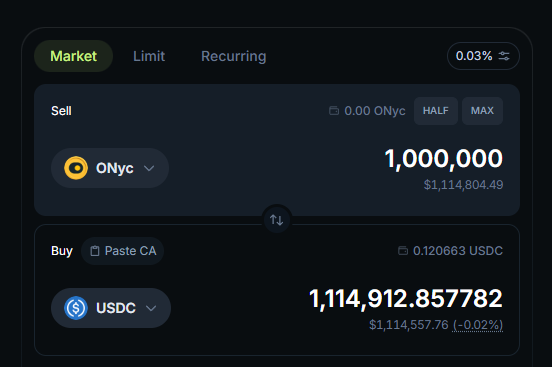552x367 pixels.
Task: Click the Paste CA button
Action: pyautogui.click(x=123, y=251)
